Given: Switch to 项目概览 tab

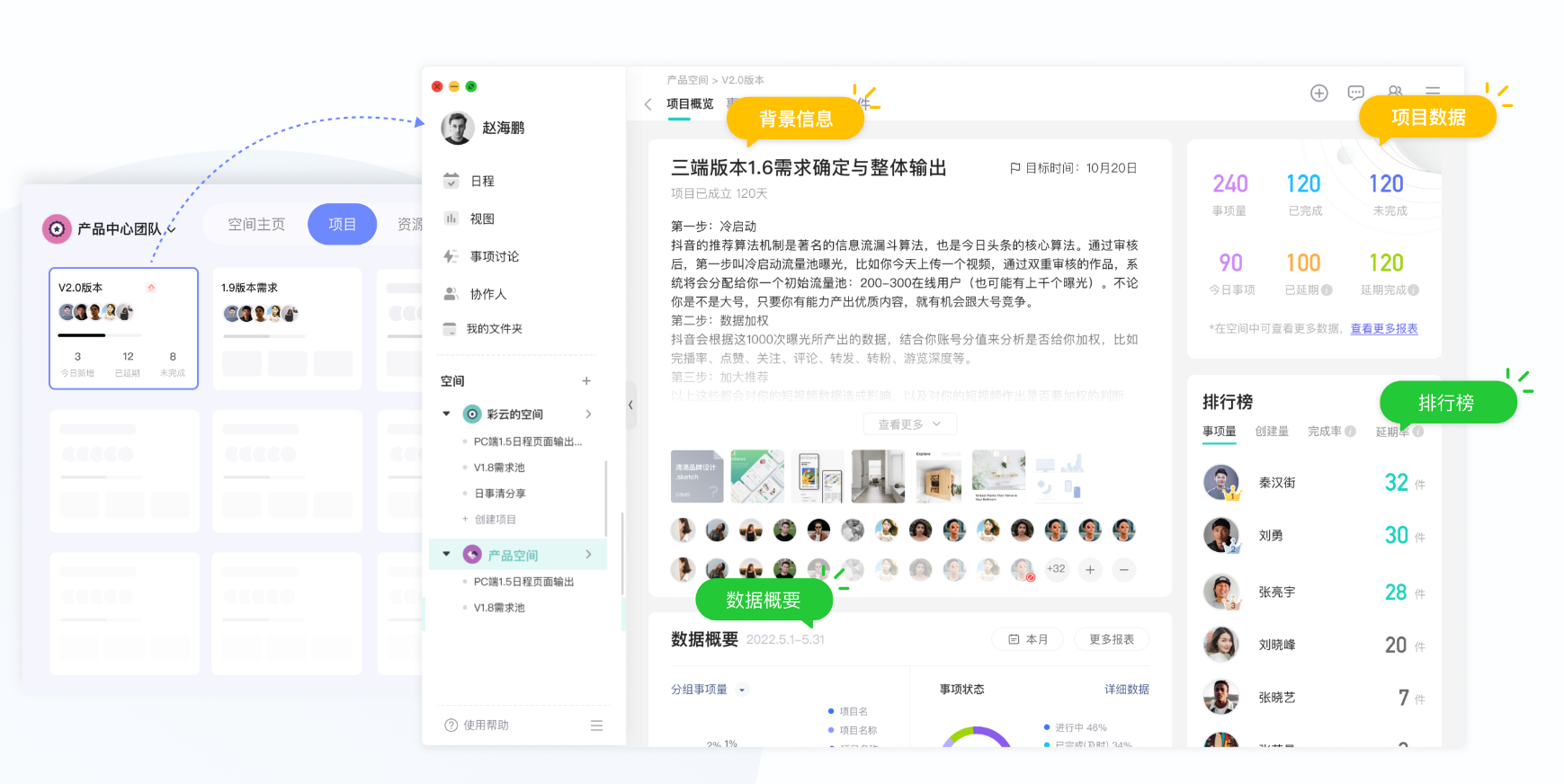Looking at the screenshot, I should (x=690, y=104).
